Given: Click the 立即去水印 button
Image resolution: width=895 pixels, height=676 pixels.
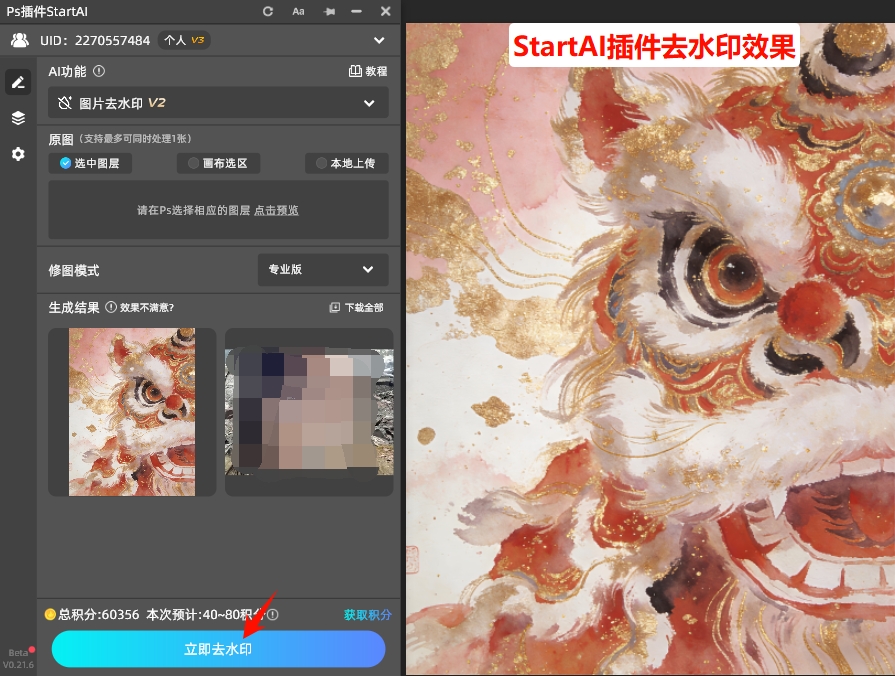Looking at the screenshot, I should click(218, 649).
